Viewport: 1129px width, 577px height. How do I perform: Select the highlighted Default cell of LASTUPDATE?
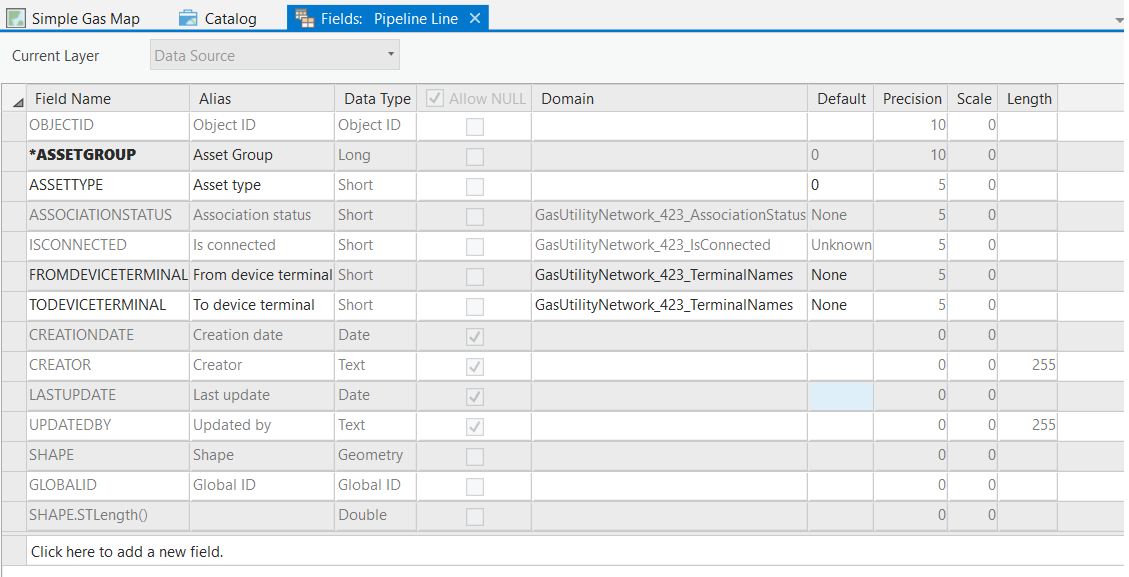pos(841,395)
